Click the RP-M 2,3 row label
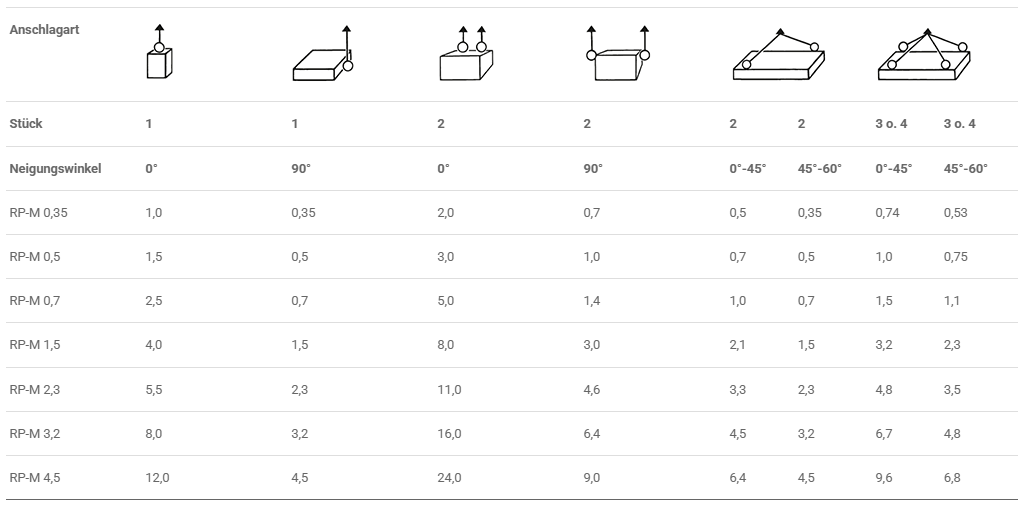 point(35,389)
